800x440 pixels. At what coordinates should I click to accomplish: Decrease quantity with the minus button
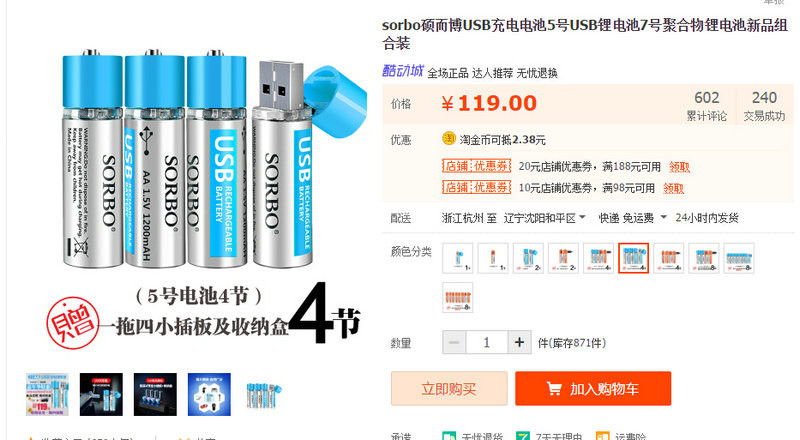click(454, 343)
